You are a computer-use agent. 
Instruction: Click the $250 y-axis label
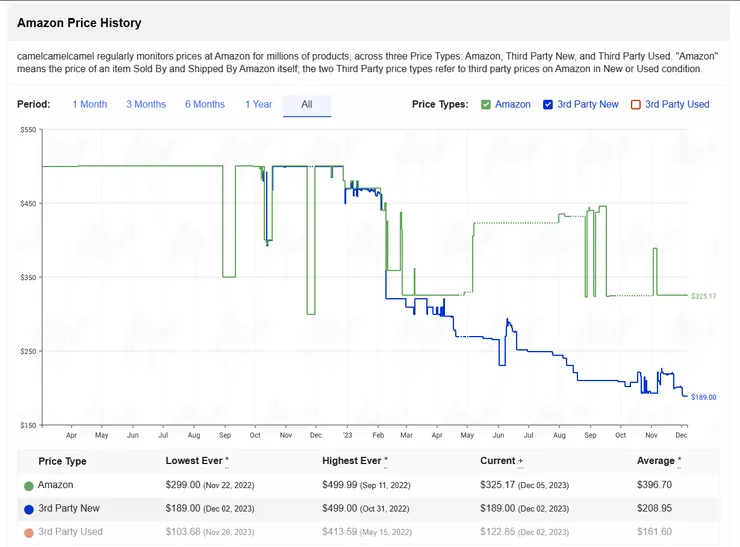click(x=28, y=351)
